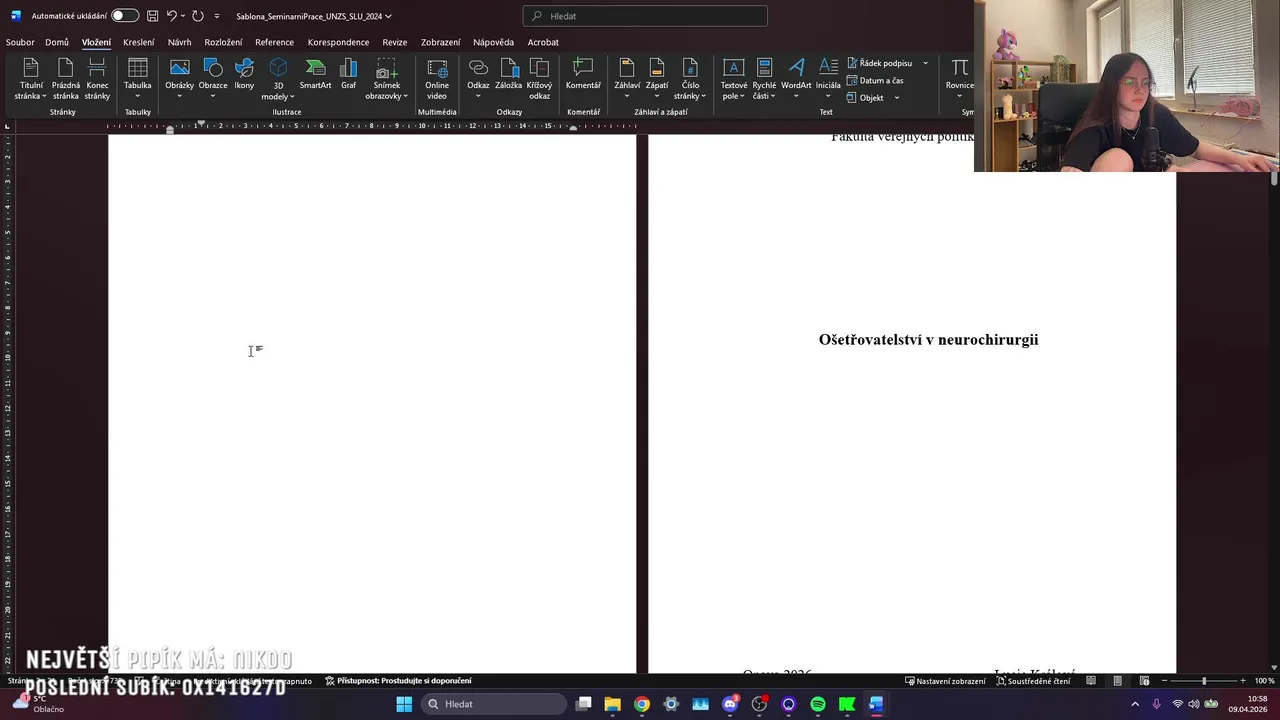Switch to the Domů tab
Image resolution: width=1280 pixels, height=720 pixels.
(x=57, y=42)
